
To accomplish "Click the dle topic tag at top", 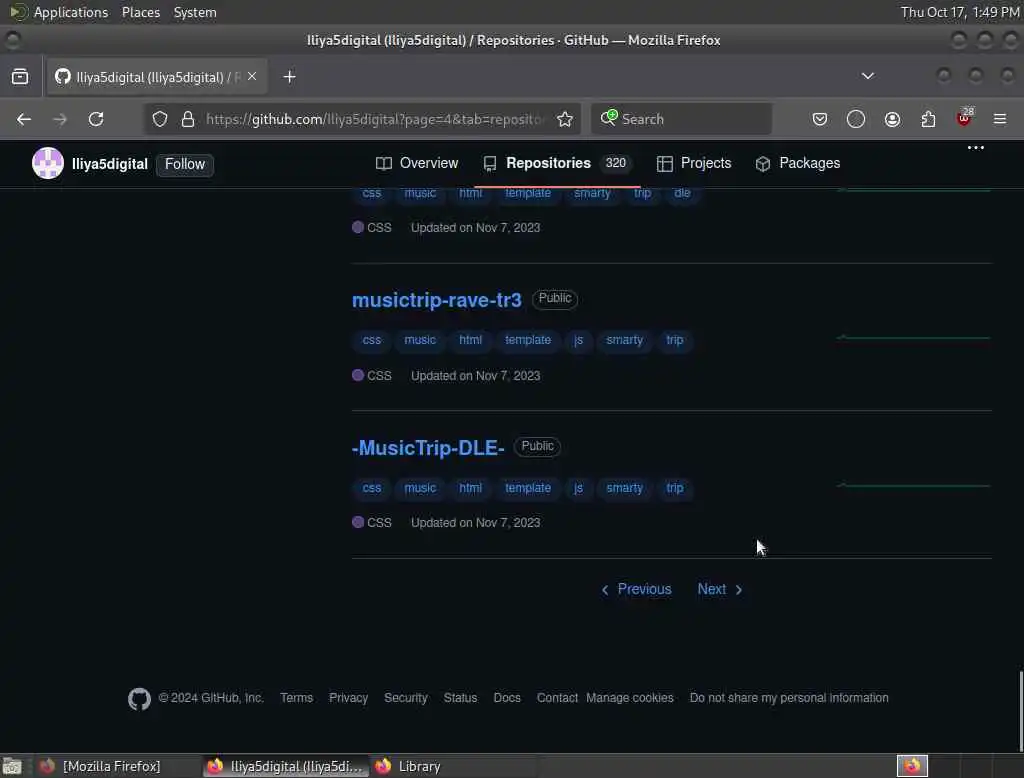I will [x=682, y=194].
